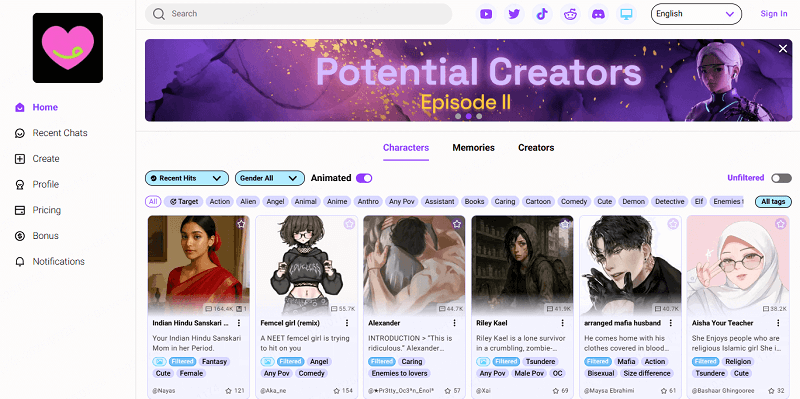The width and height of the screenshot is (800, 399).
Task: Select the Action tag filter
Action: 220,202
